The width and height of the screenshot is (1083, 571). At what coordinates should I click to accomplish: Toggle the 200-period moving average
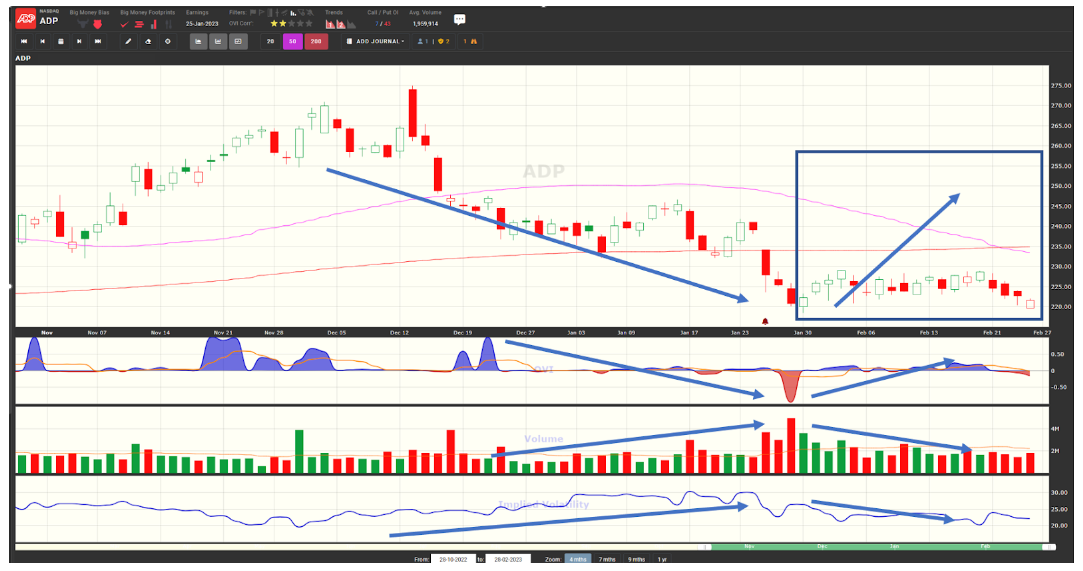(316, 41)
